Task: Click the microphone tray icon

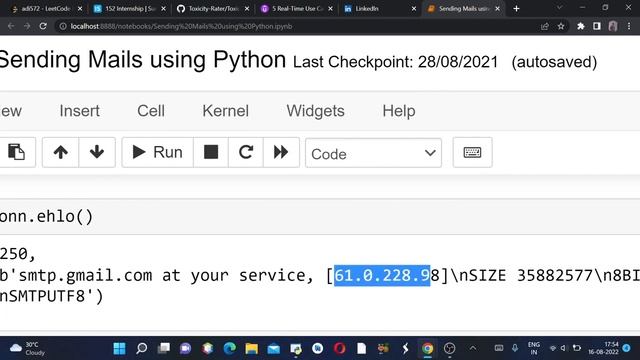Action: pos(515,348)
